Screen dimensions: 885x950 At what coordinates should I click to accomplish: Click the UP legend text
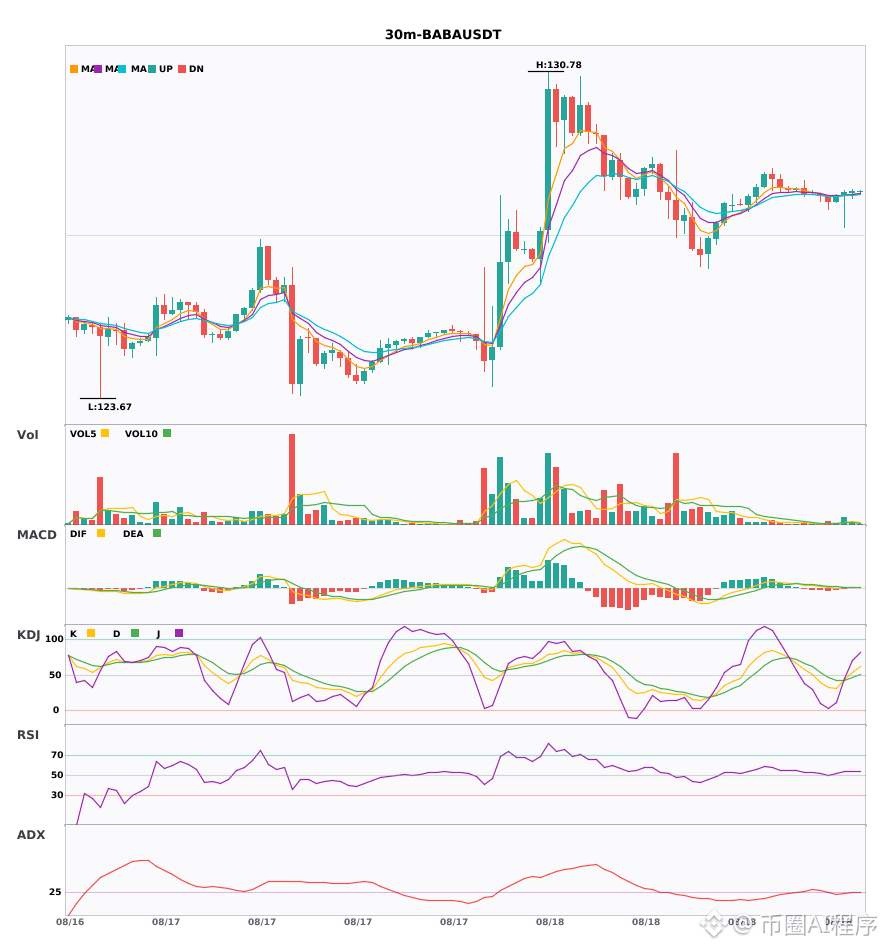click(x=166, y=69)
